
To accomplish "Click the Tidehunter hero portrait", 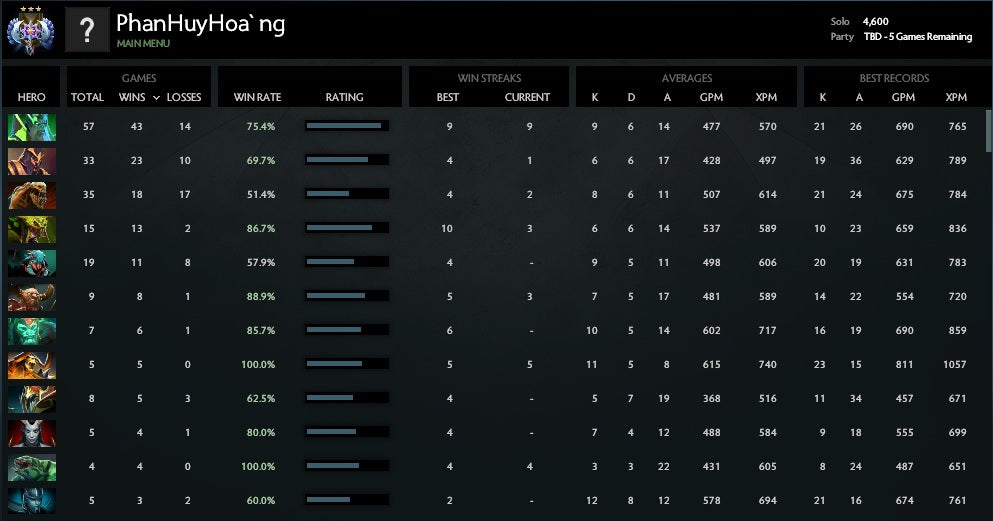I will 31,467.
